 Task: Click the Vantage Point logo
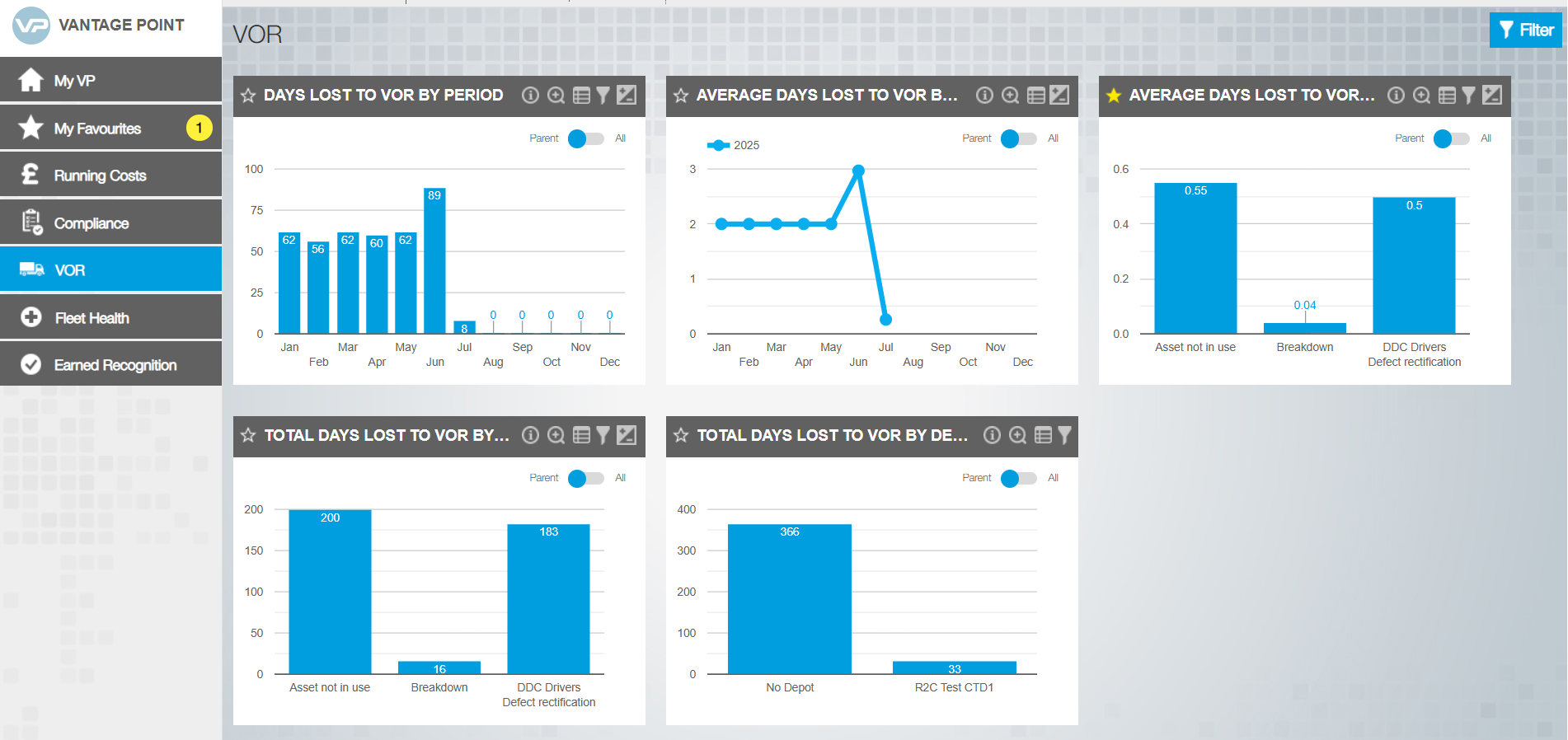point(32,26)
